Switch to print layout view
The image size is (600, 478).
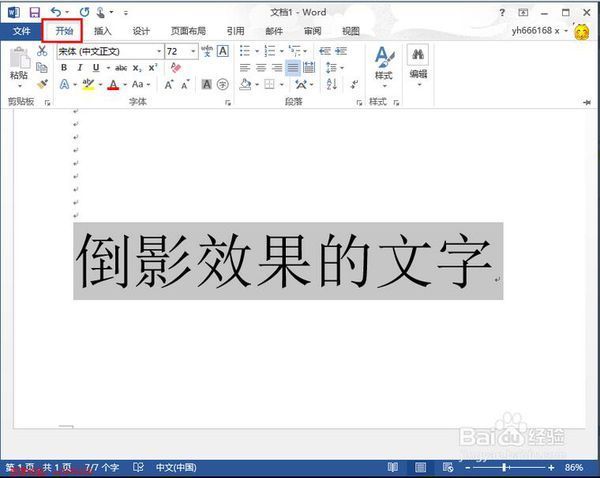pos(420,467)
